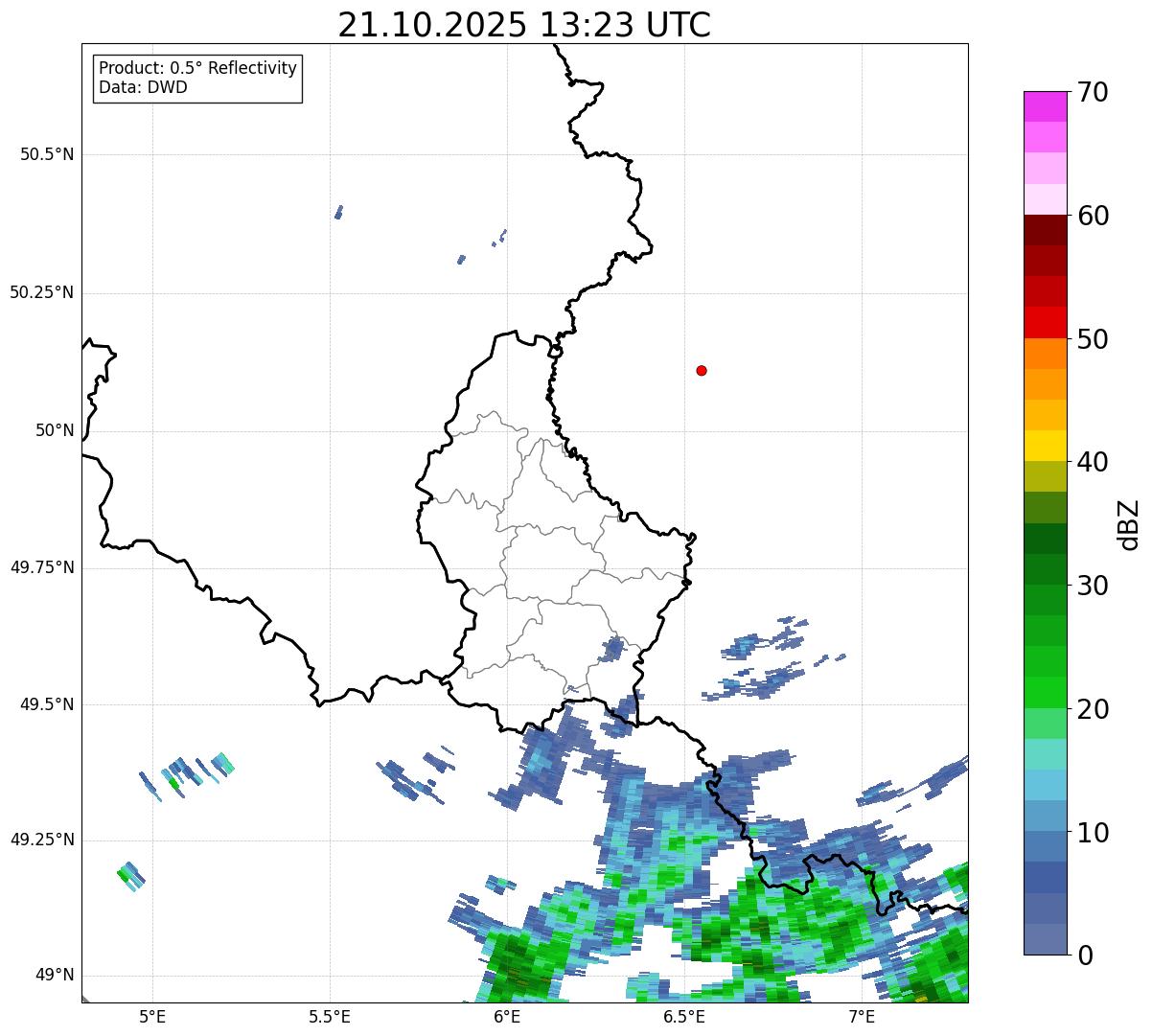
Task: Click the colorbar tick label 30
Action: click(x=1093, y=586)
